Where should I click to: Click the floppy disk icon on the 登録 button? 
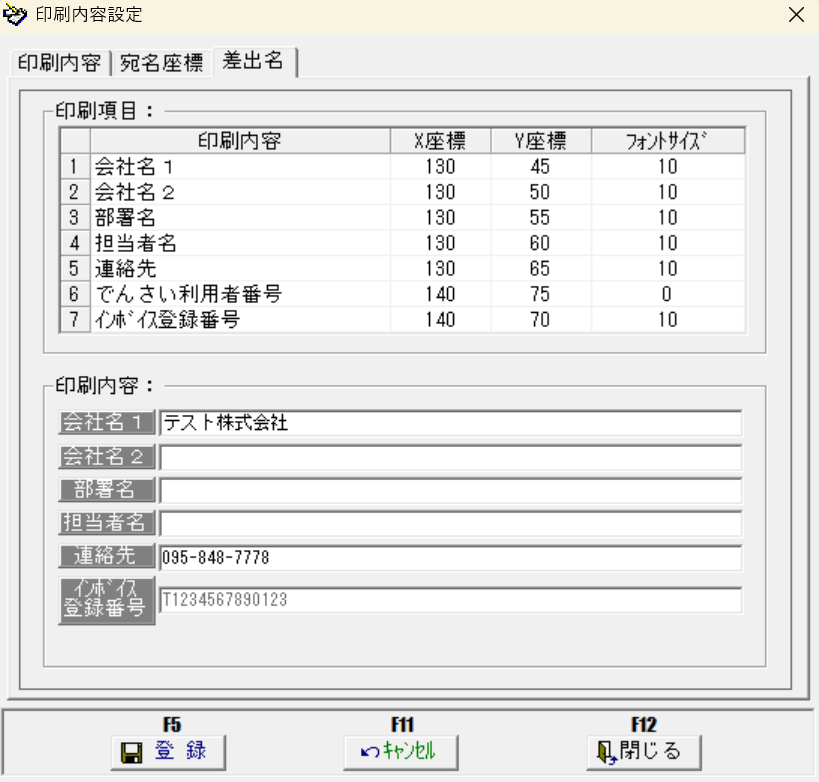pos(134,751)
